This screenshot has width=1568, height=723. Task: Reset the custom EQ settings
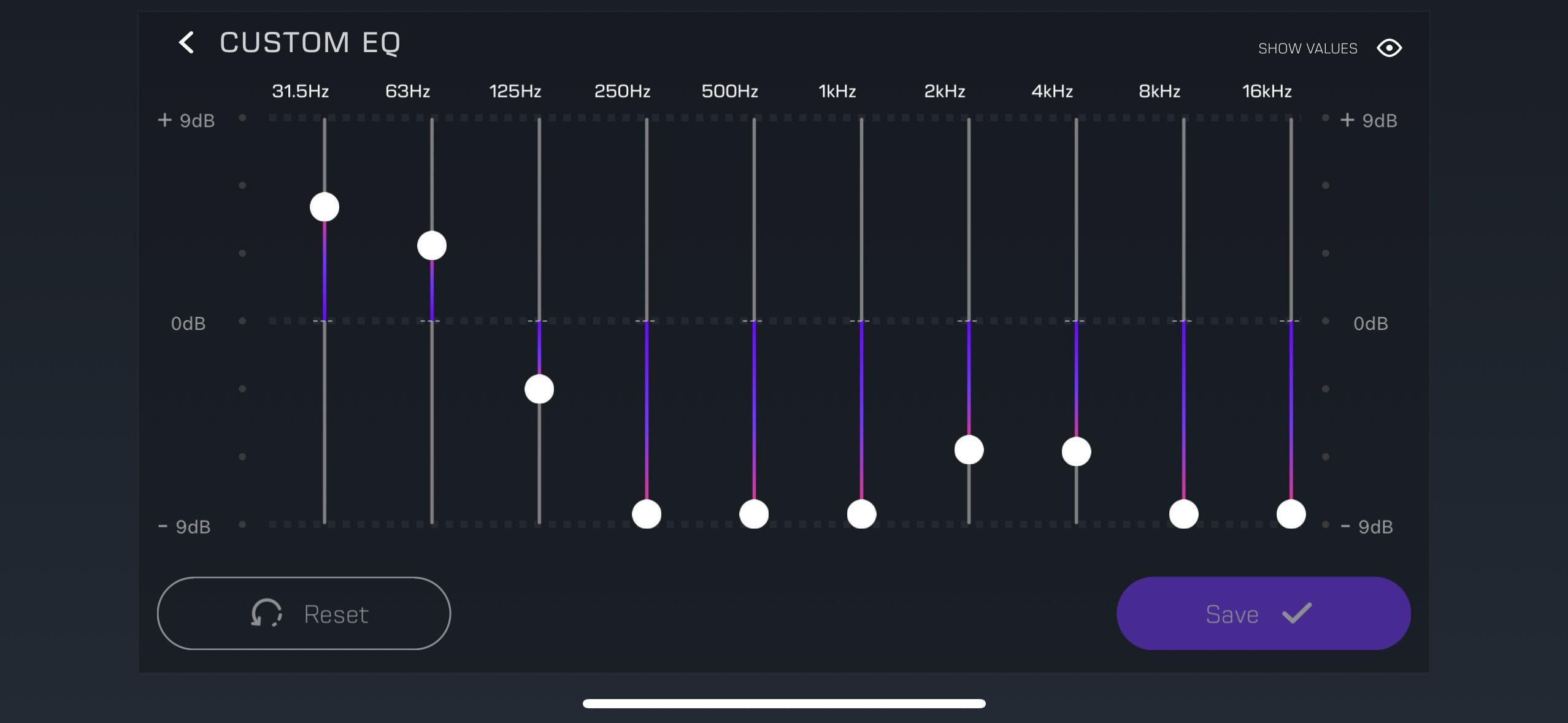304,613
